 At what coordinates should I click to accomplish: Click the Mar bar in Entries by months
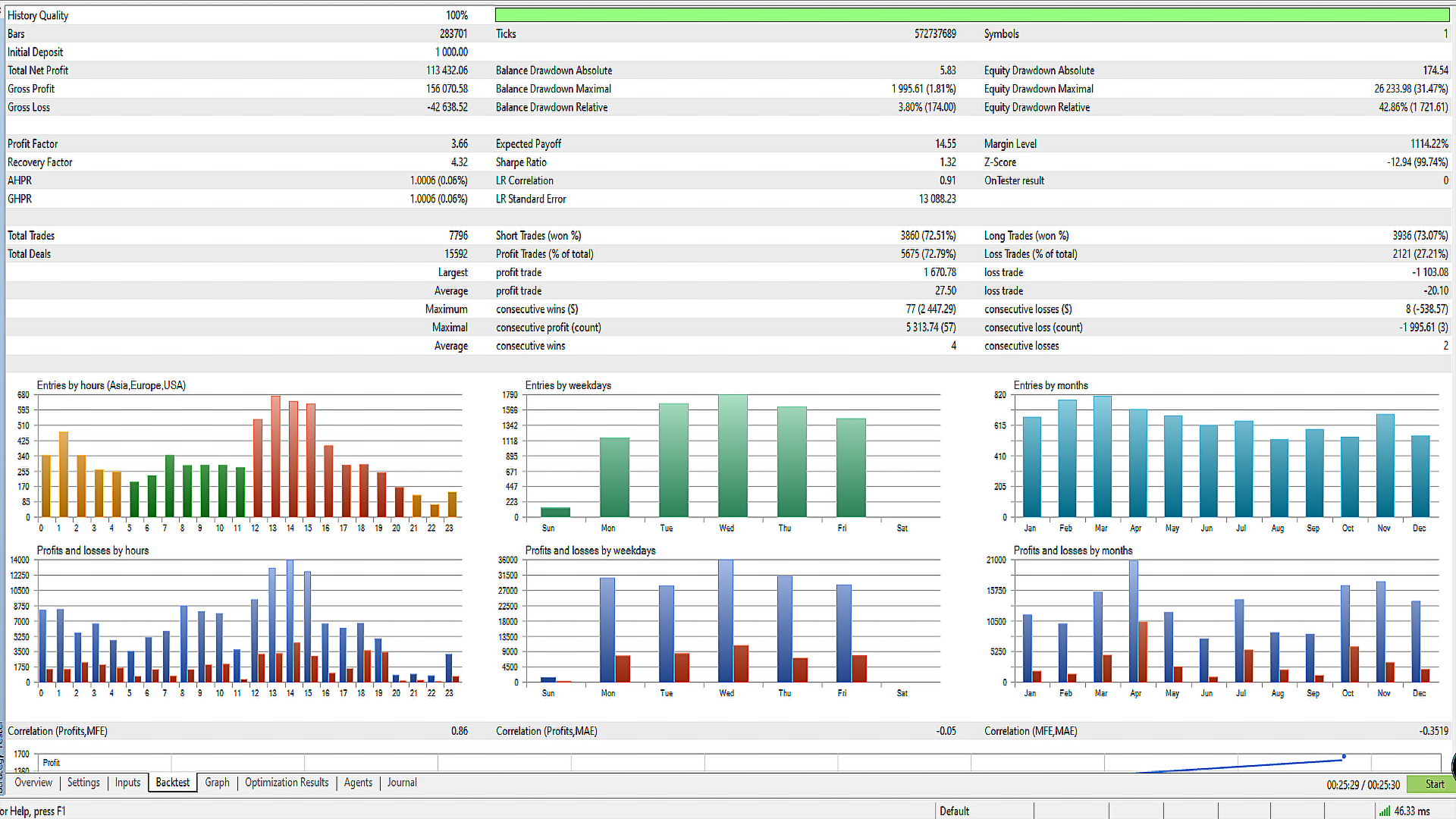coord(1102,457)
